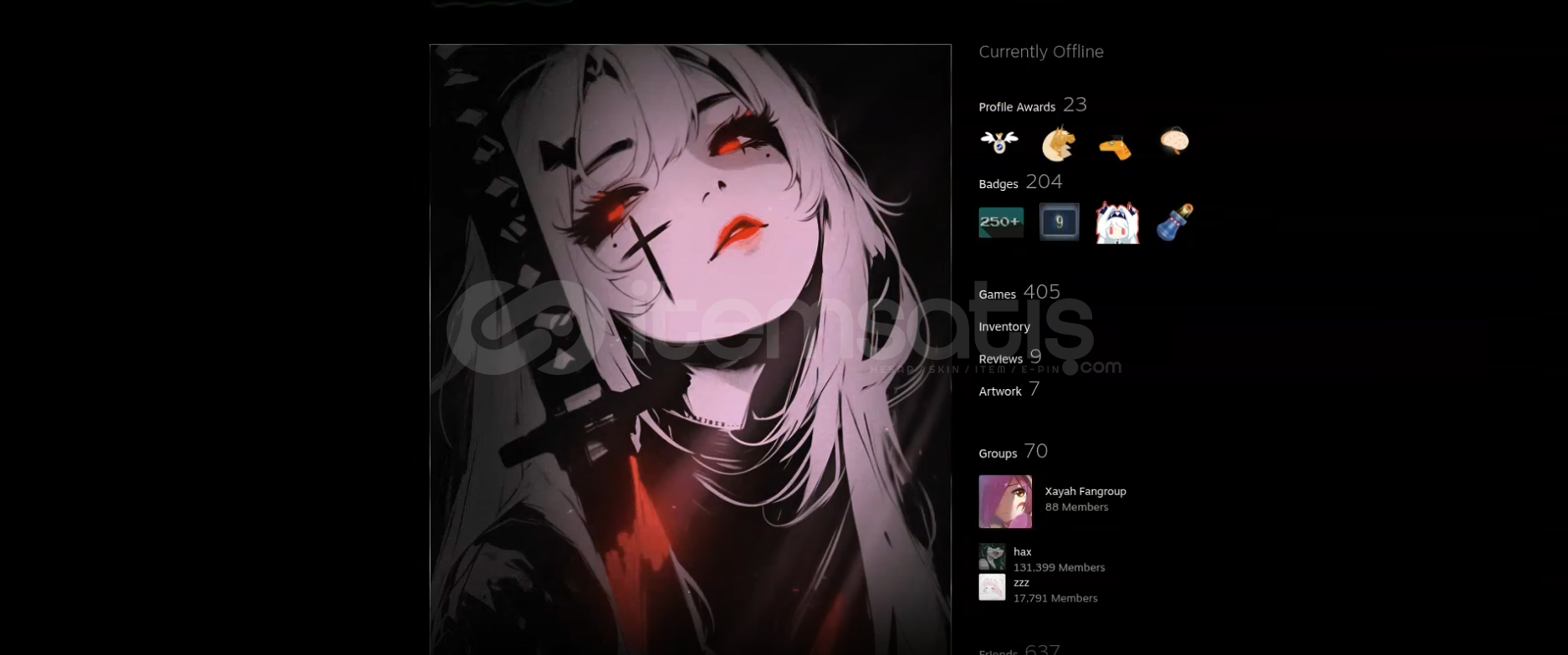The image size is (1568, 655).
Task: Select the orange dinosaur profile award icon
Action: pyautogui.click(x=1115, y=147)
